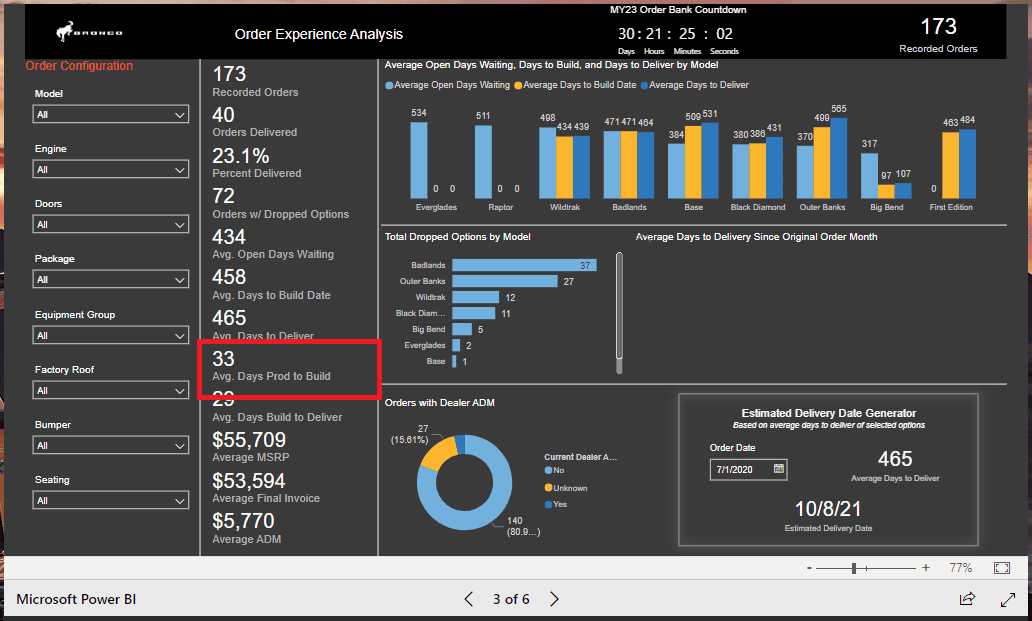Enter full screen with the diagonal arrows icon
Screen dimensions: 1032x621
[1008, 599]
